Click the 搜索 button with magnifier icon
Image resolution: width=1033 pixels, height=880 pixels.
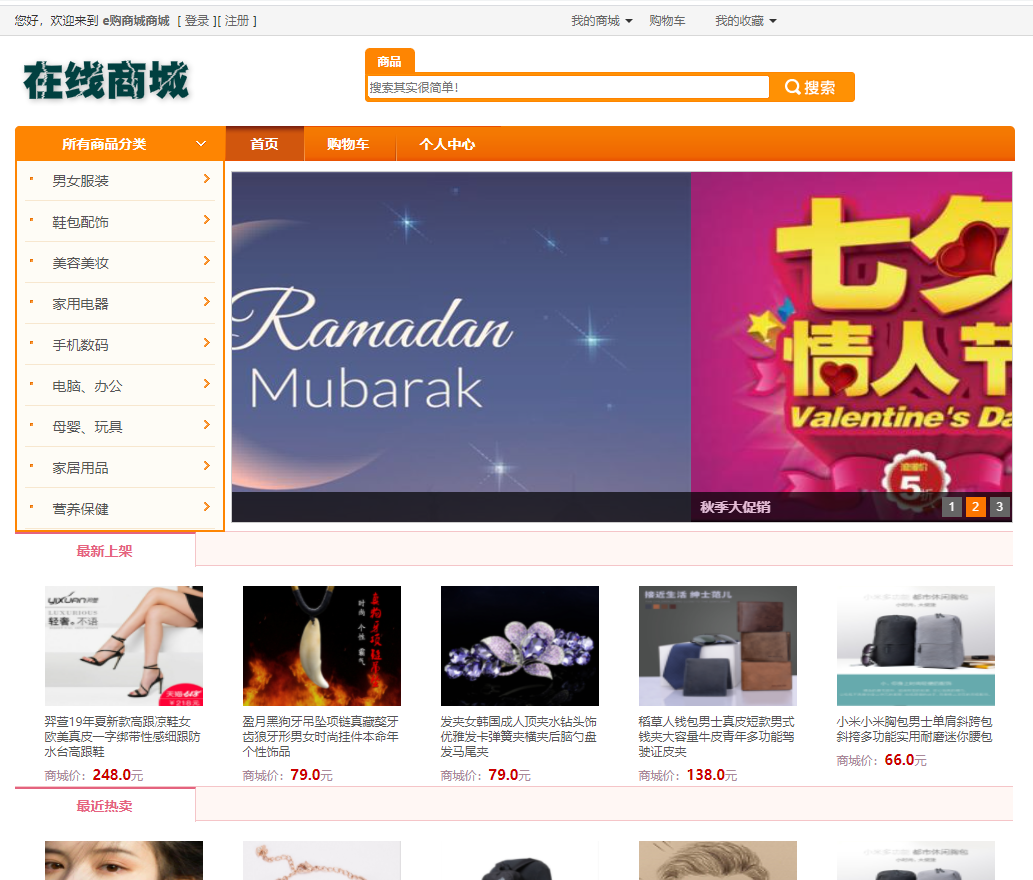(x=811, y=87)
